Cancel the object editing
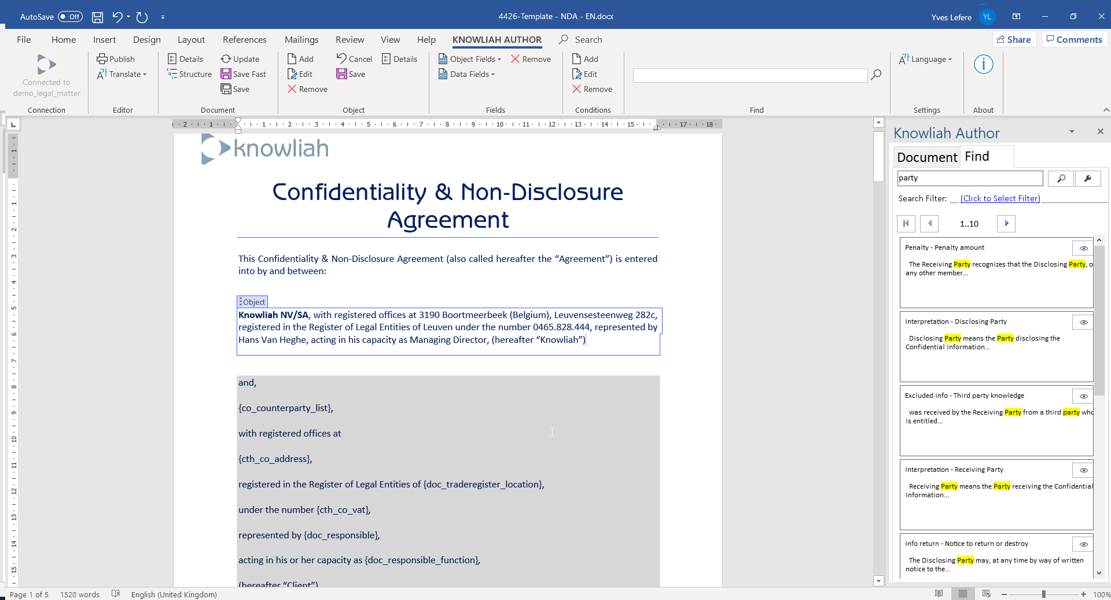1111x600 pixels. tap(354, 59)
